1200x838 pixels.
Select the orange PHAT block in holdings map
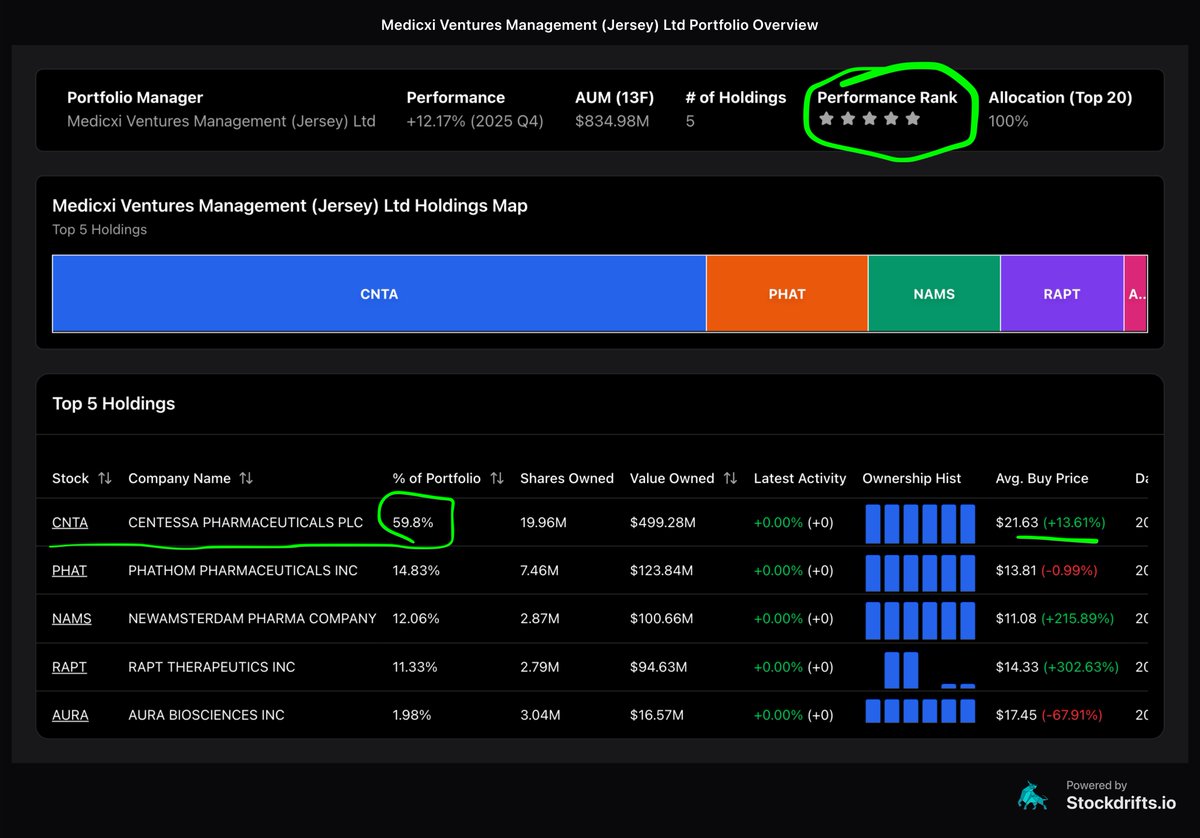coord(787,294)
